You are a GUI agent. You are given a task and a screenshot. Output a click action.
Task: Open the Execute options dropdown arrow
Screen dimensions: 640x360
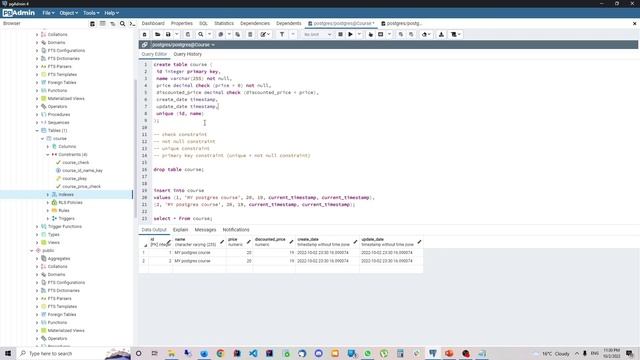pyautogui.click(x=359, y=35)
